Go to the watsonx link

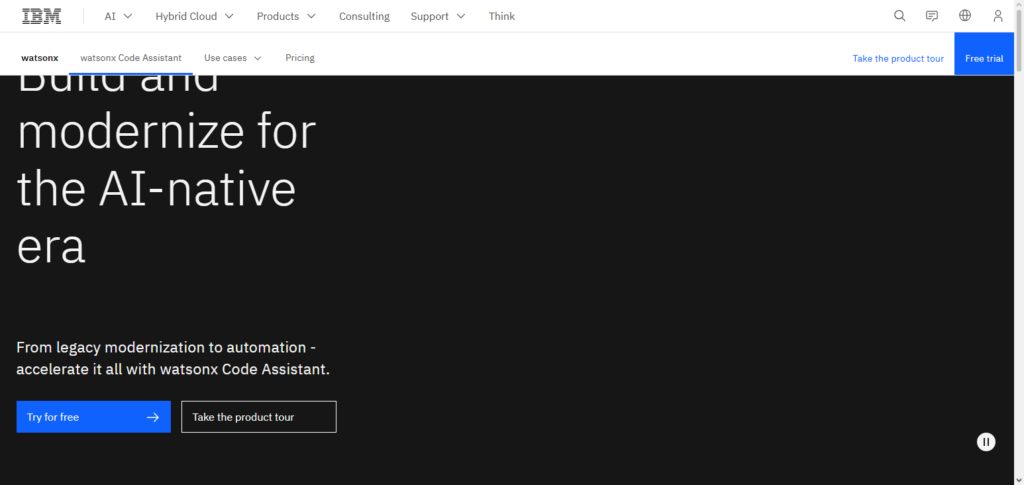40,58
